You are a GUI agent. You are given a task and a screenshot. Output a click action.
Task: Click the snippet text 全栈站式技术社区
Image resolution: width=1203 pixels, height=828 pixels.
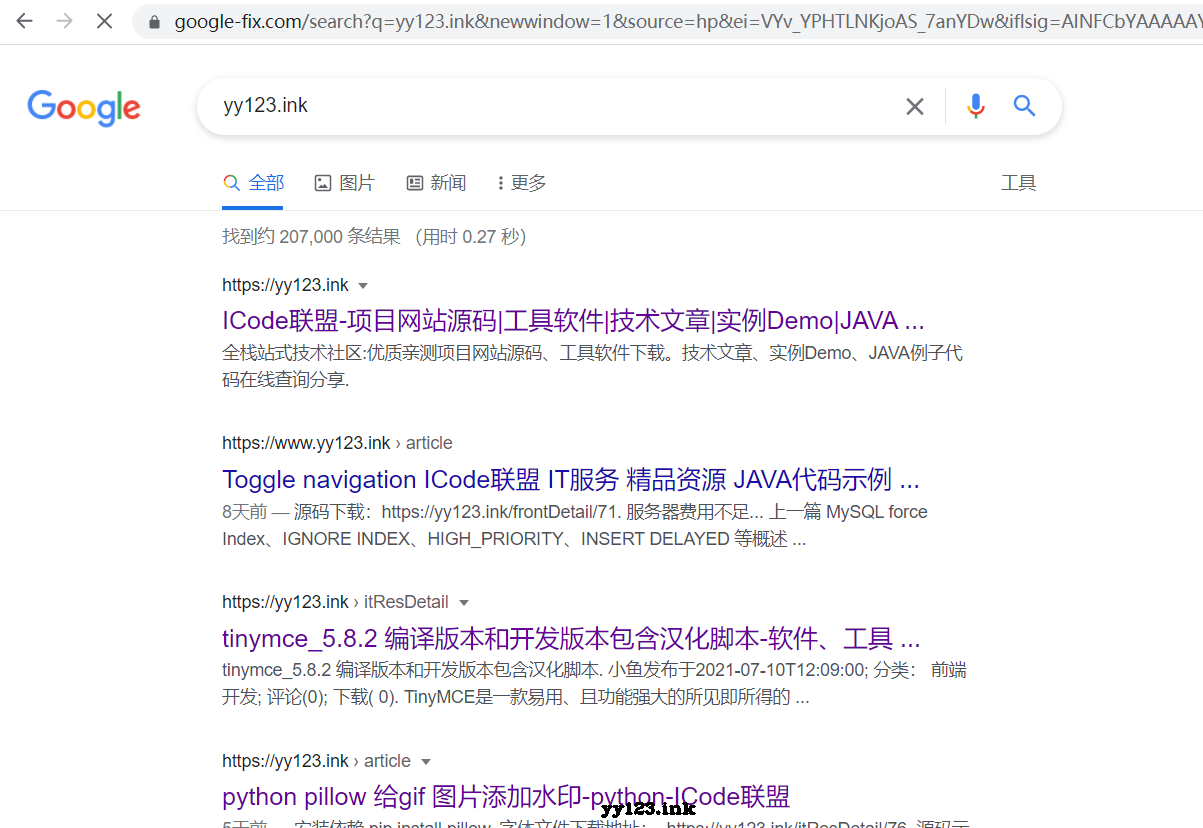pos(592,367)
